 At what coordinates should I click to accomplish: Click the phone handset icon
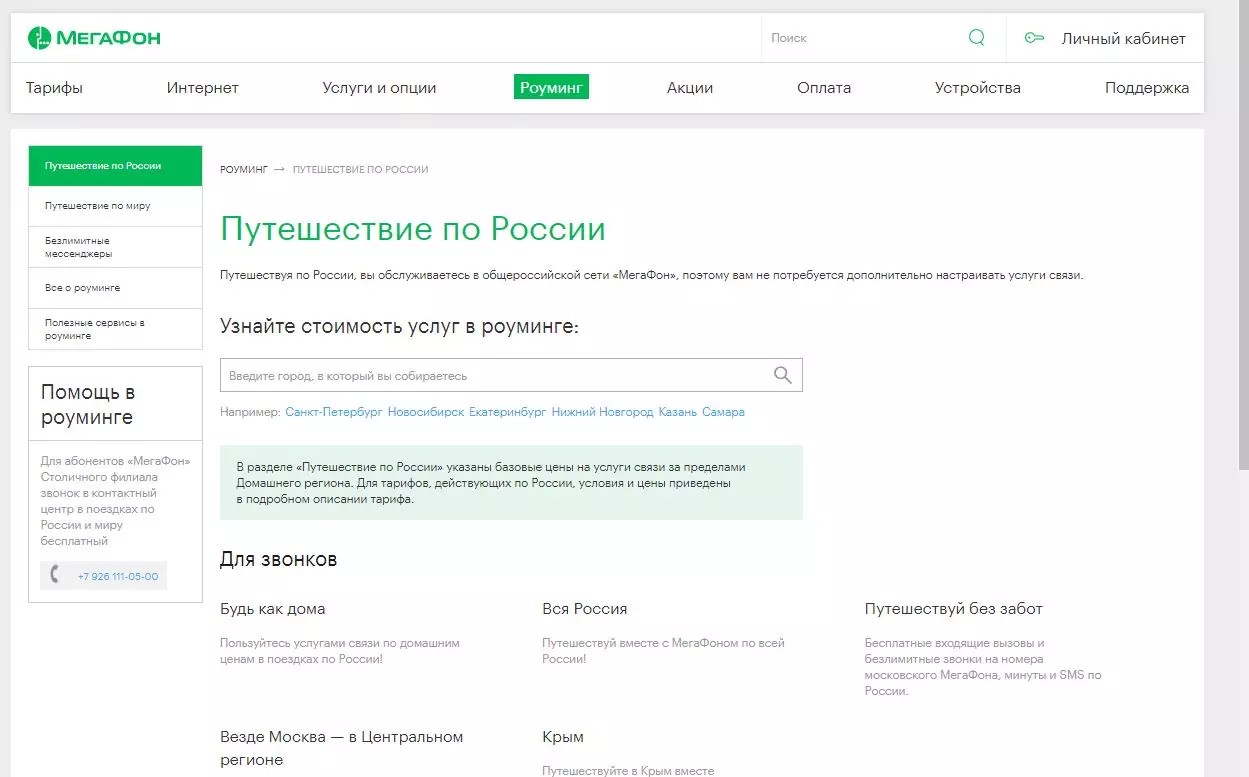[55, 575]
